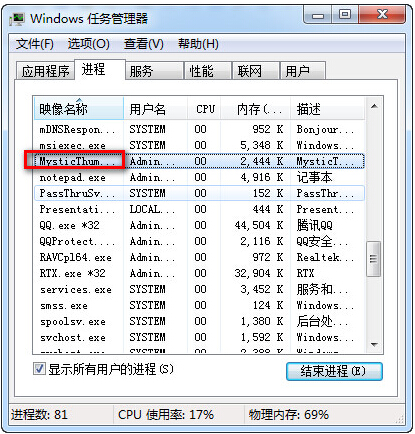This screenshot has height=434, width=415.
Task: Open the 帮助(H) menu
Action: (198, 44)
